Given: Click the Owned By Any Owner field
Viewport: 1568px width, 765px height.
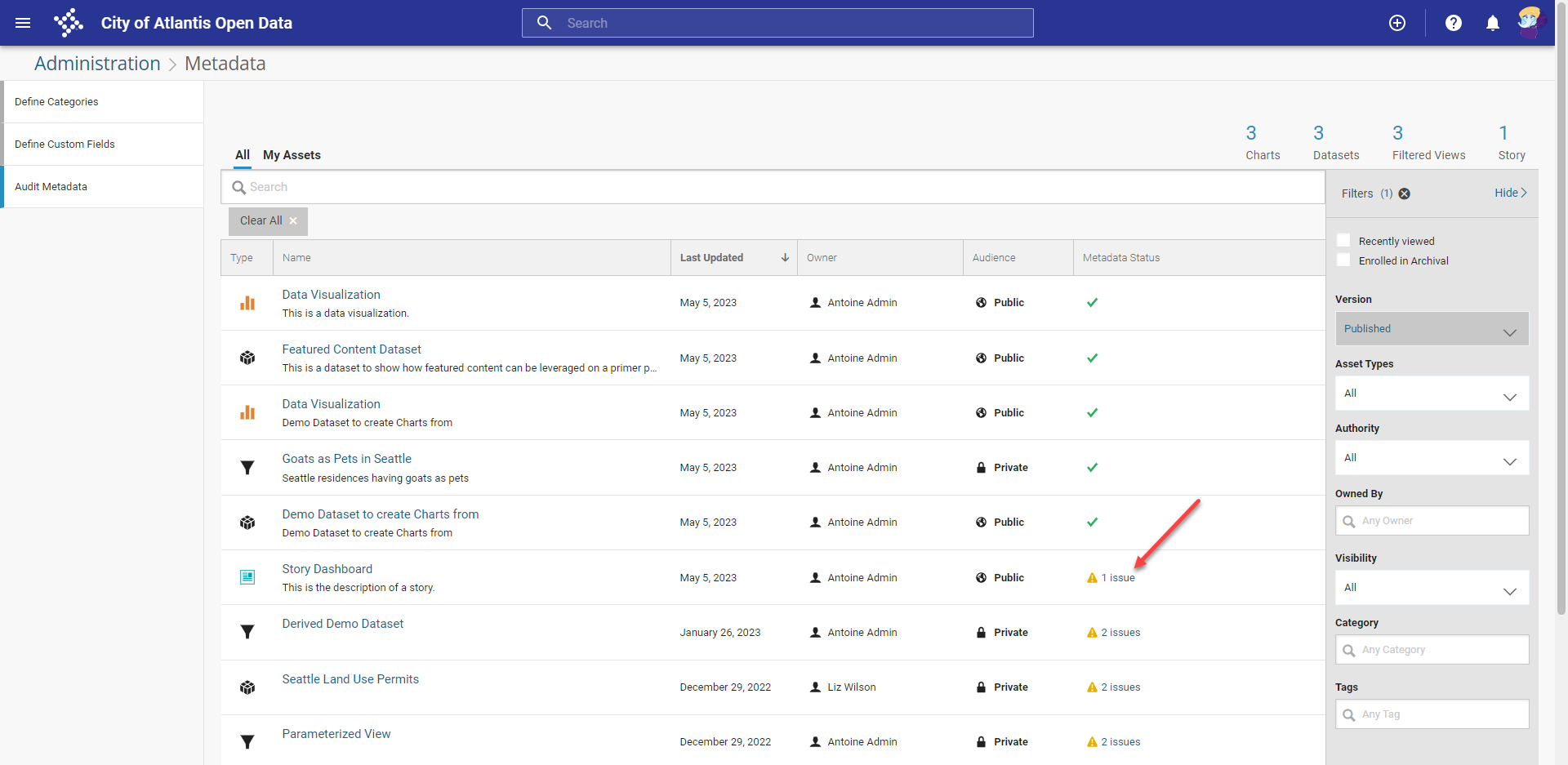Looking at the screenshot, I should point(1432,521).
